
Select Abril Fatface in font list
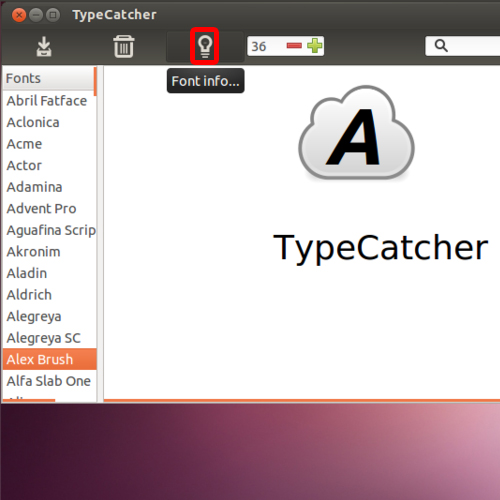click(49, 101)
